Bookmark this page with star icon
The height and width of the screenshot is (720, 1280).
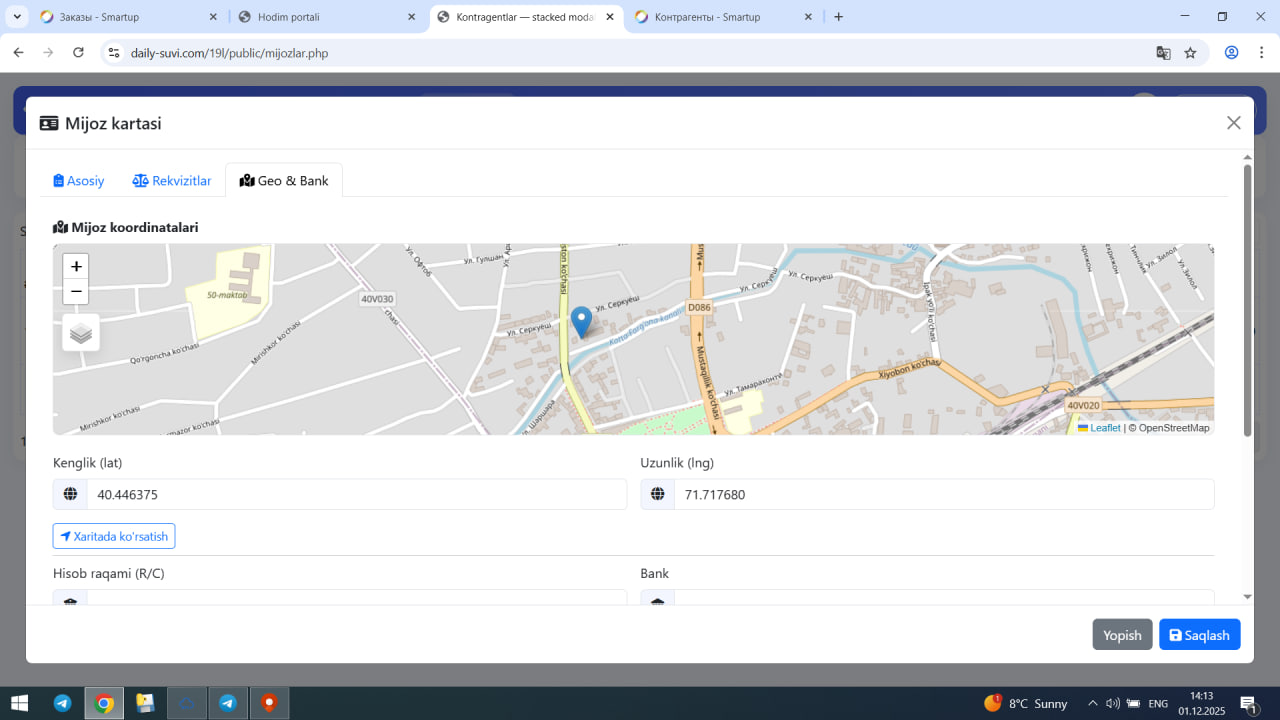pos(1190,53)
